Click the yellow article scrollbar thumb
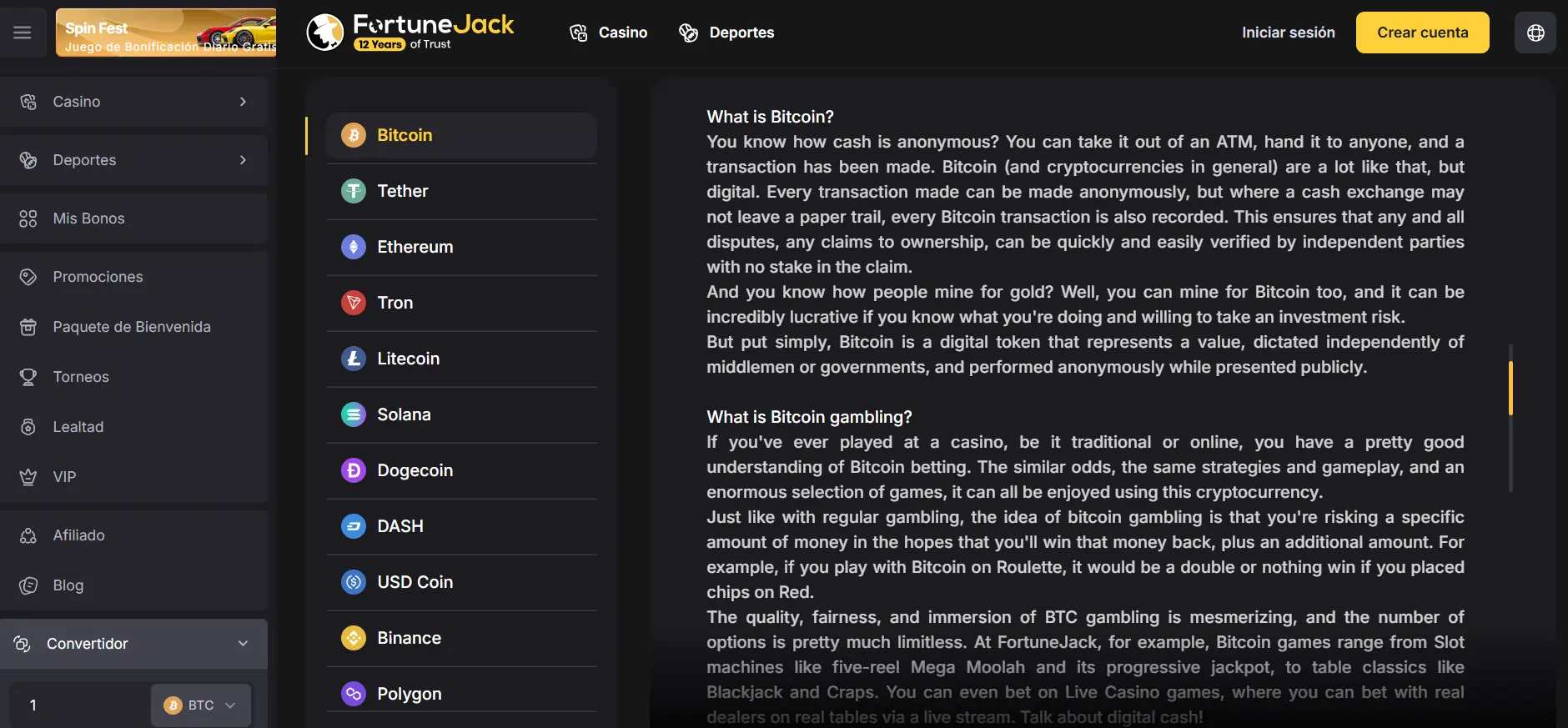The height and width of the screenshot is (728, 1568). [1510, 388]
